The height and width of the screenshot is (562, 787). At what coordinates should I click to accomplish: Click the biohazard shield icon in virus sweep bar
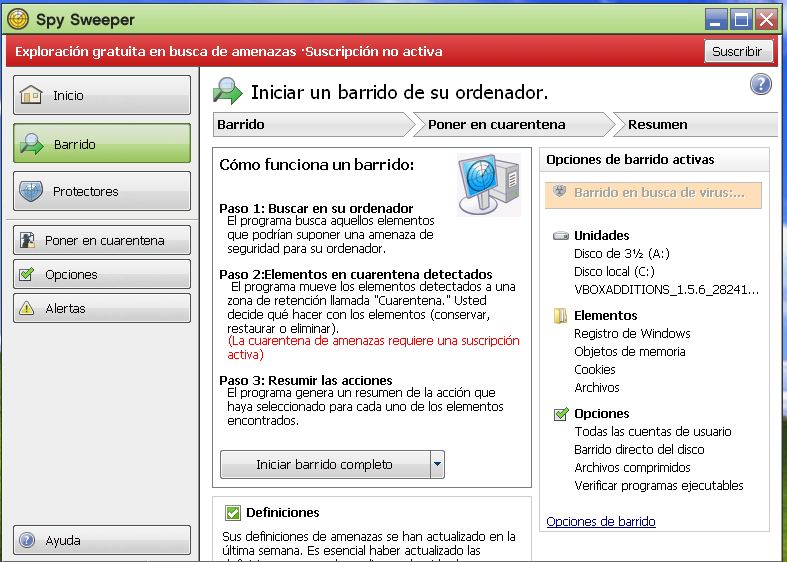(559, 192)
